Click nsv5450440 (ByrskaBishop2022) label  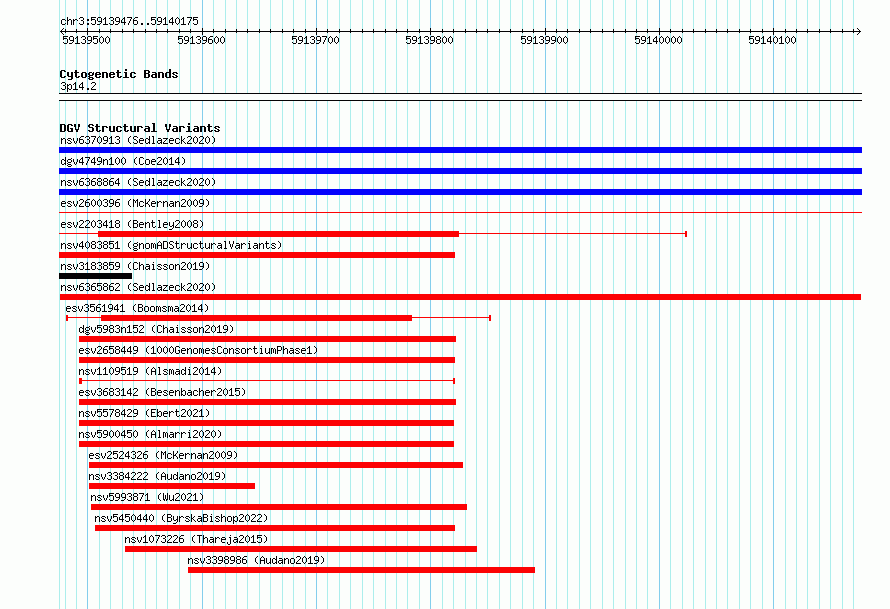[x=181, y=518]
